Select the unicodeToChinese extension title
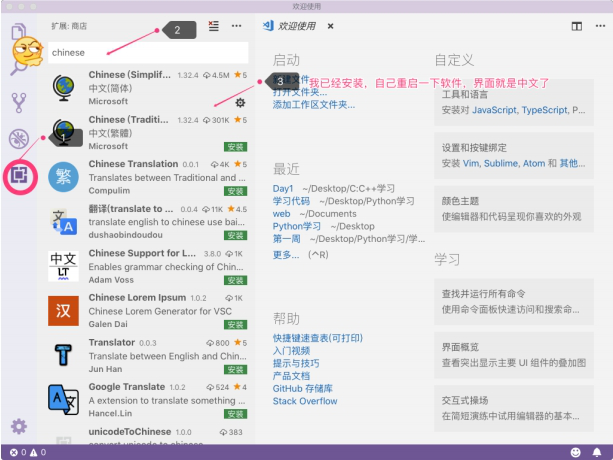This screenshot has height=460, width=613. [x=130, y=431]
